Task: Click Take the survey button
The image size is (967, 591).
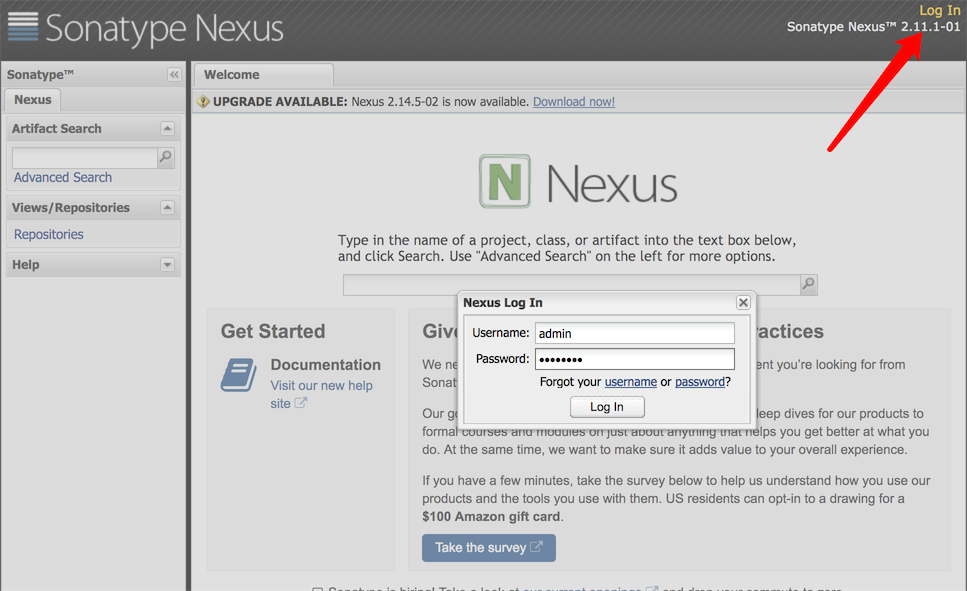Action: pyautogui.click(x=488, y=548)
